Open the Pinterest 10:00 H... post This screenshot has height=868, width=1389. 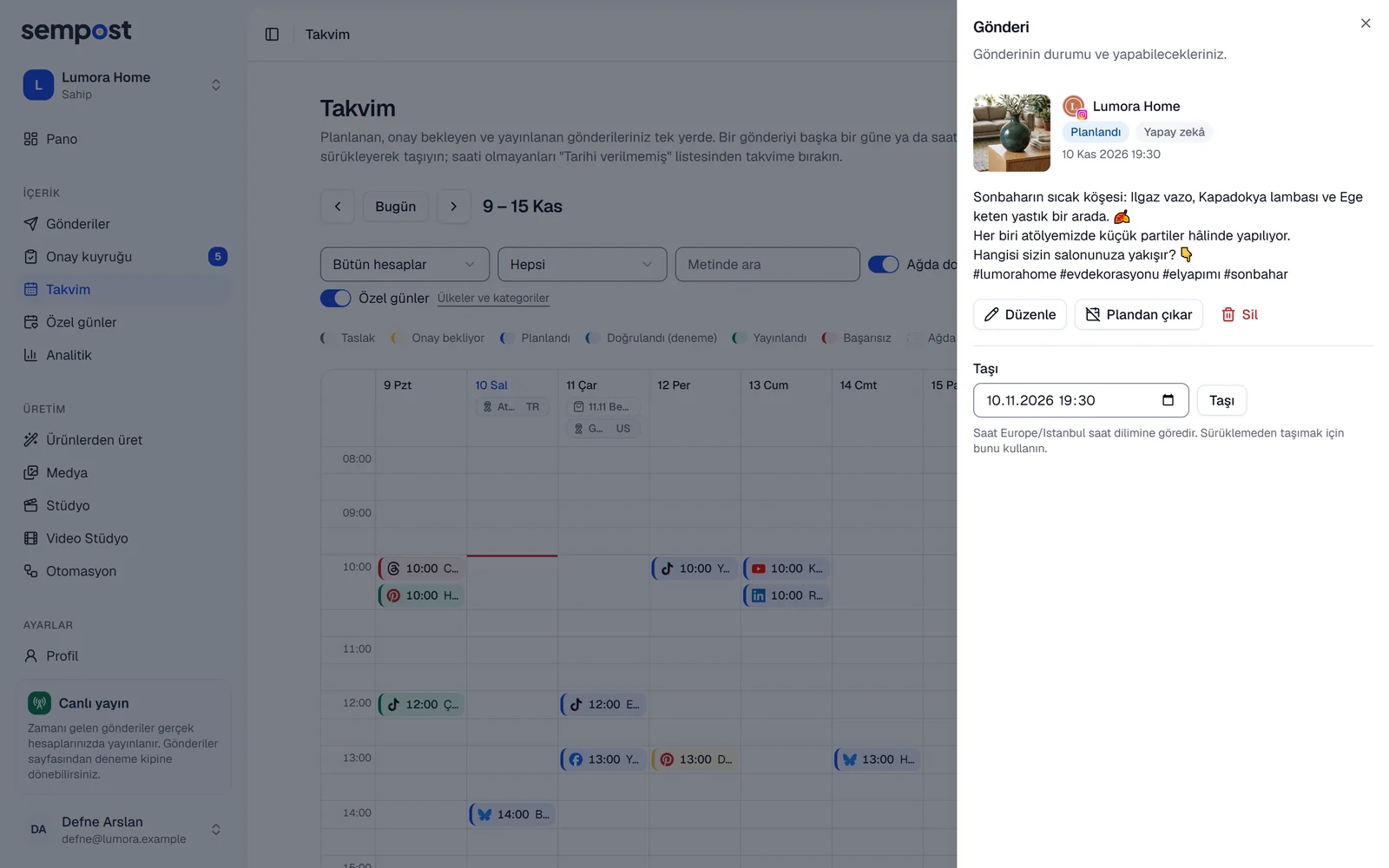[x=421, y=595]
